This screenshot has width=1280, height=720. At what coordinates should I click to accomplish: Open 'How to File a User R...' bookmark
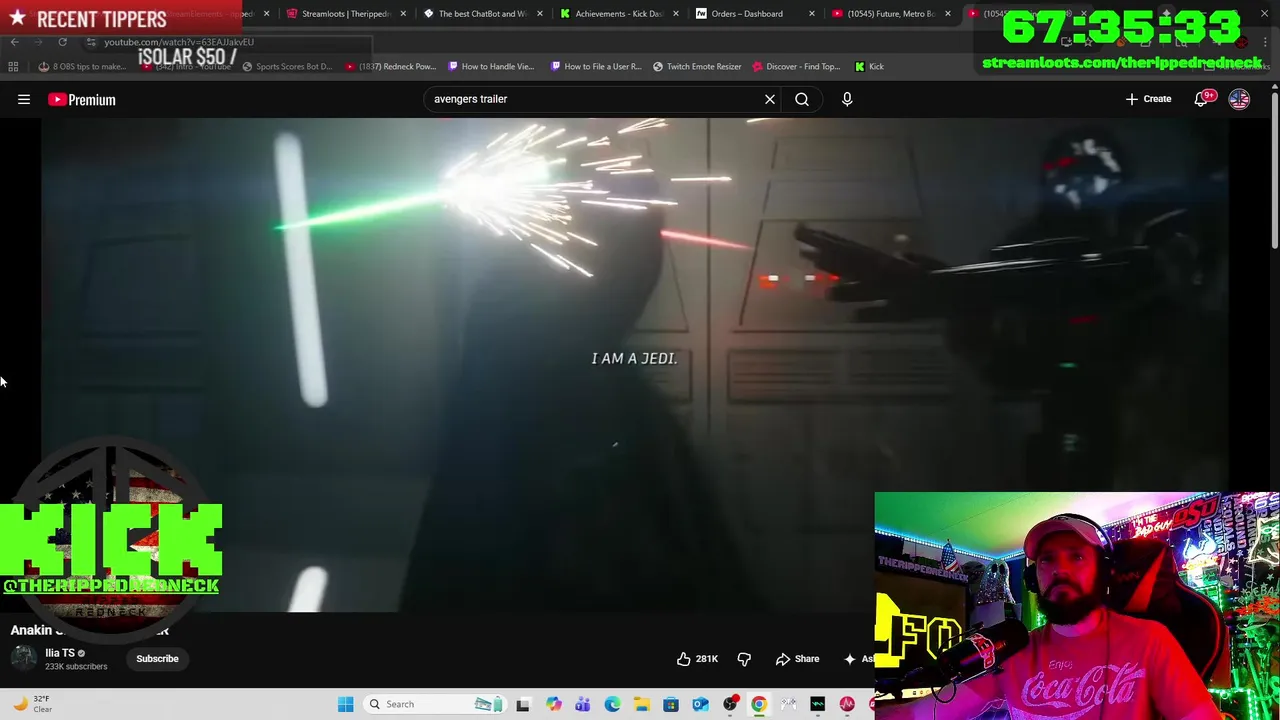click(x=595, y=66)
